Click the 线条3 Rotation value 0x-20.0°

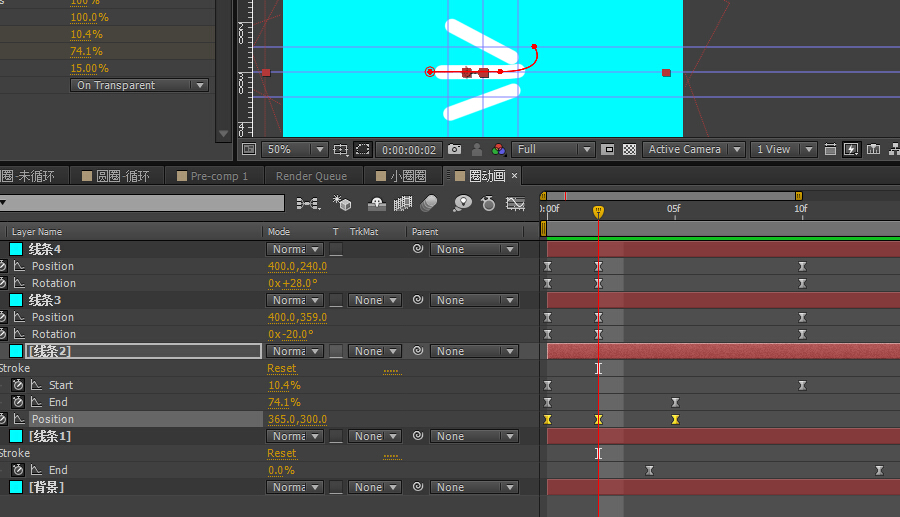click(290, 334)
